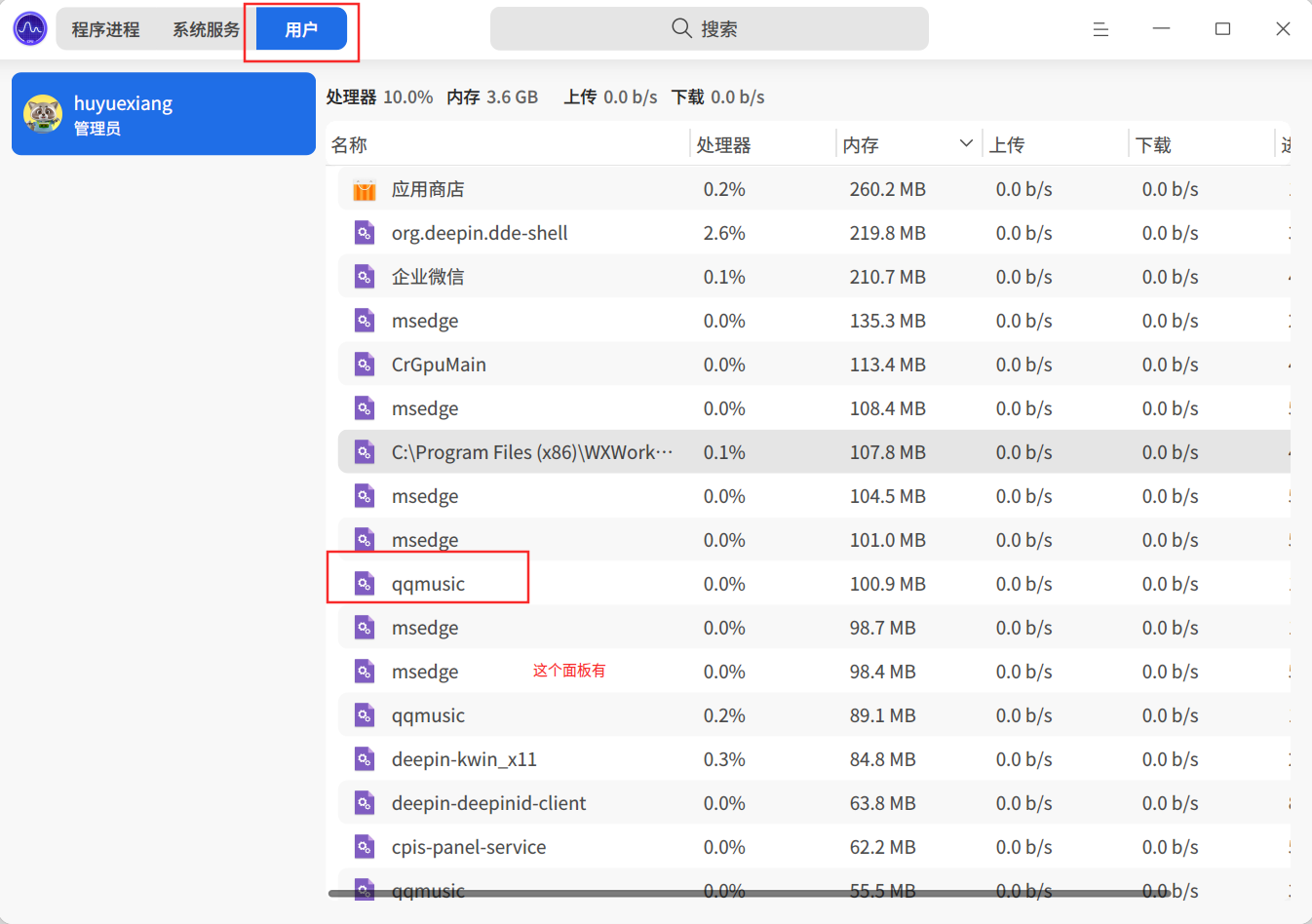This screenshot has width=1312, height=924.
Task: Sort by the 内存 column header label
Action: pos(861,145)
